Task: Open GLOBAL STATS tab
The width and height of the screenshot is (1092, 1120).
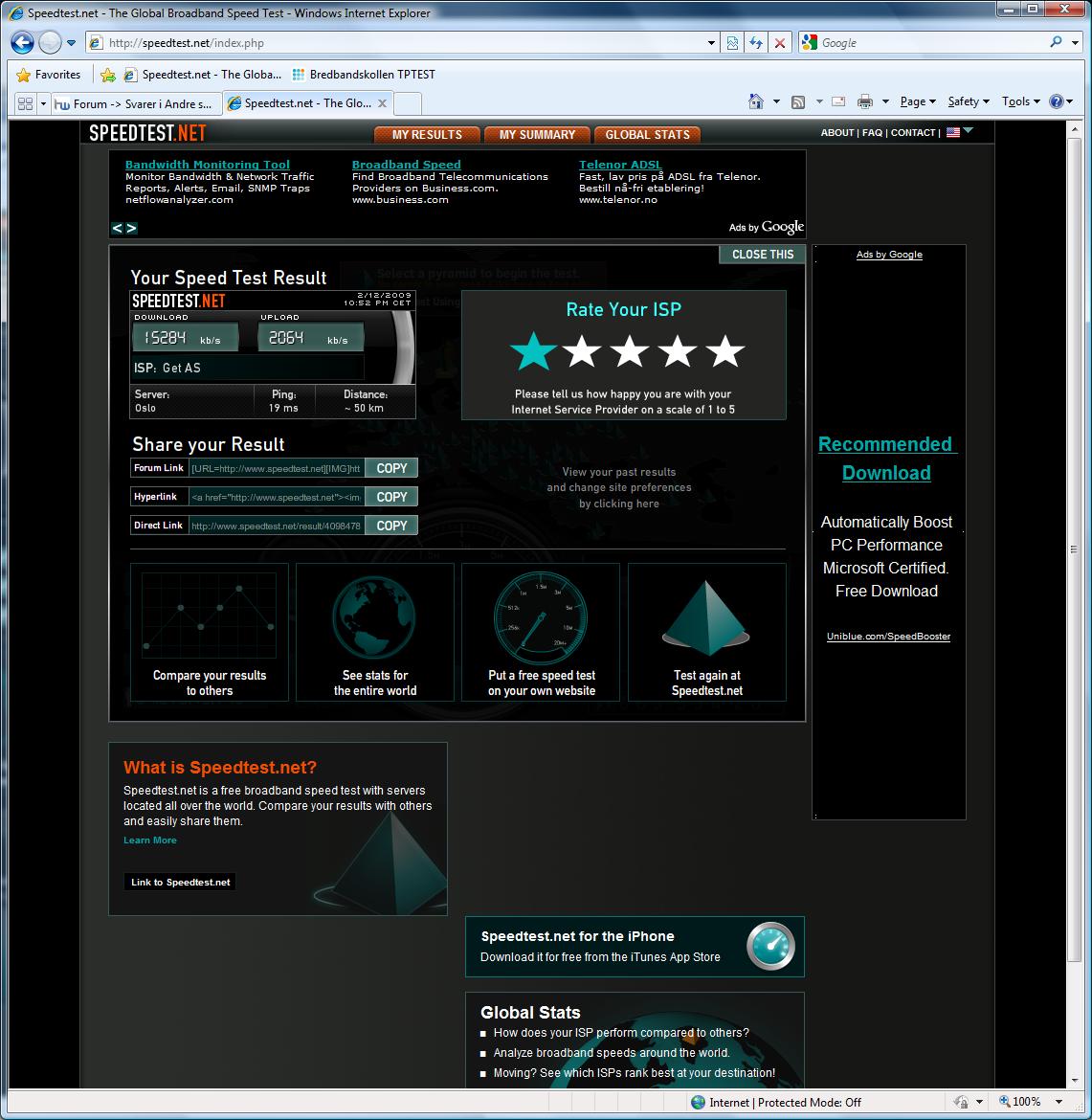Action: [647, 134]
